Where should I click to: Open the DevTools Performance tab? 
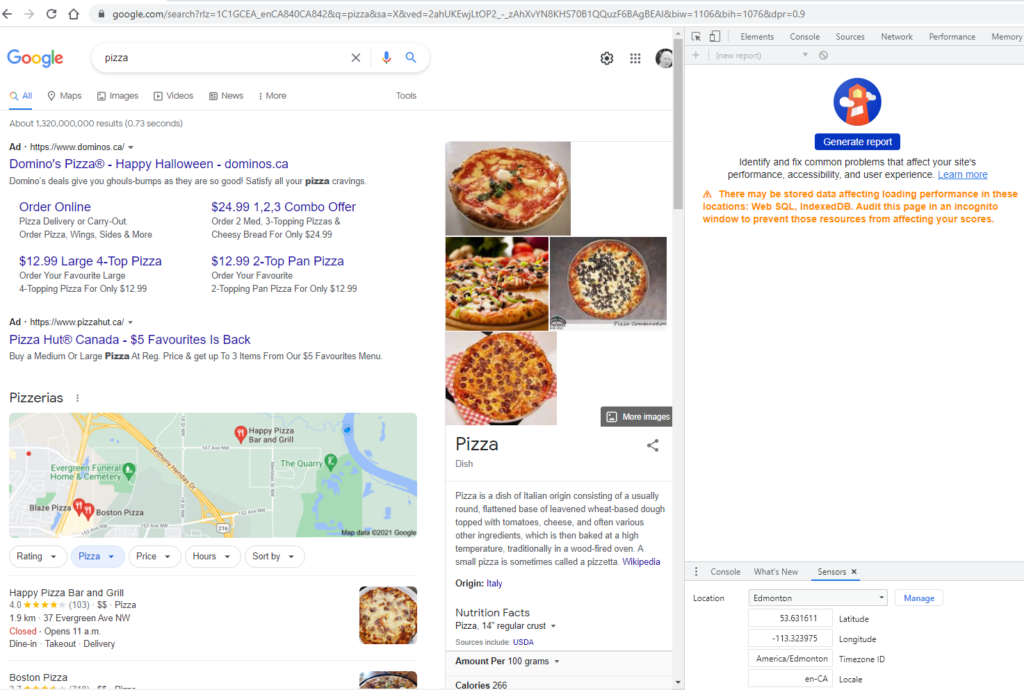click(952, 37)
